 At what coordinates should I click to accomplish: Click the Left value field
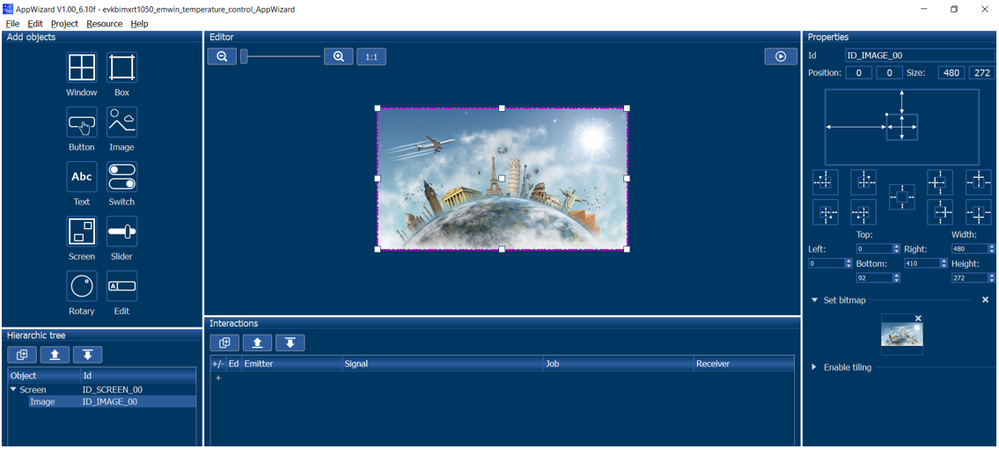pos(830,263)
